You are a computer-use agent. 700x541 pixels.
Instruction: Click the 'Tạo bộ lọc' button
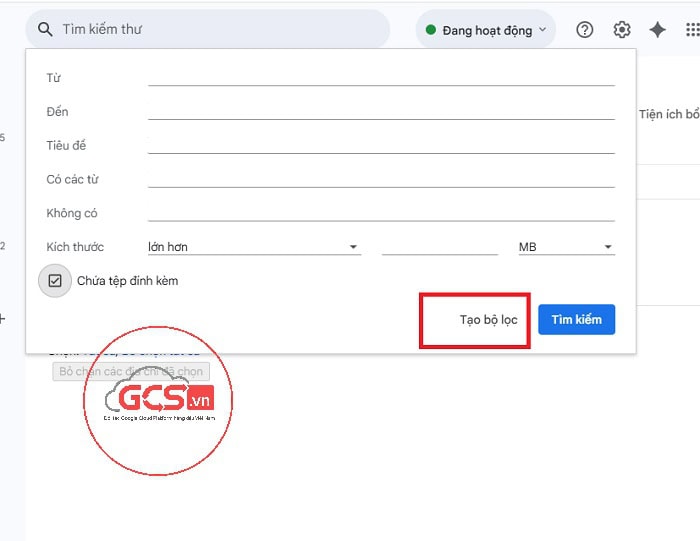(x=488, y=320)
